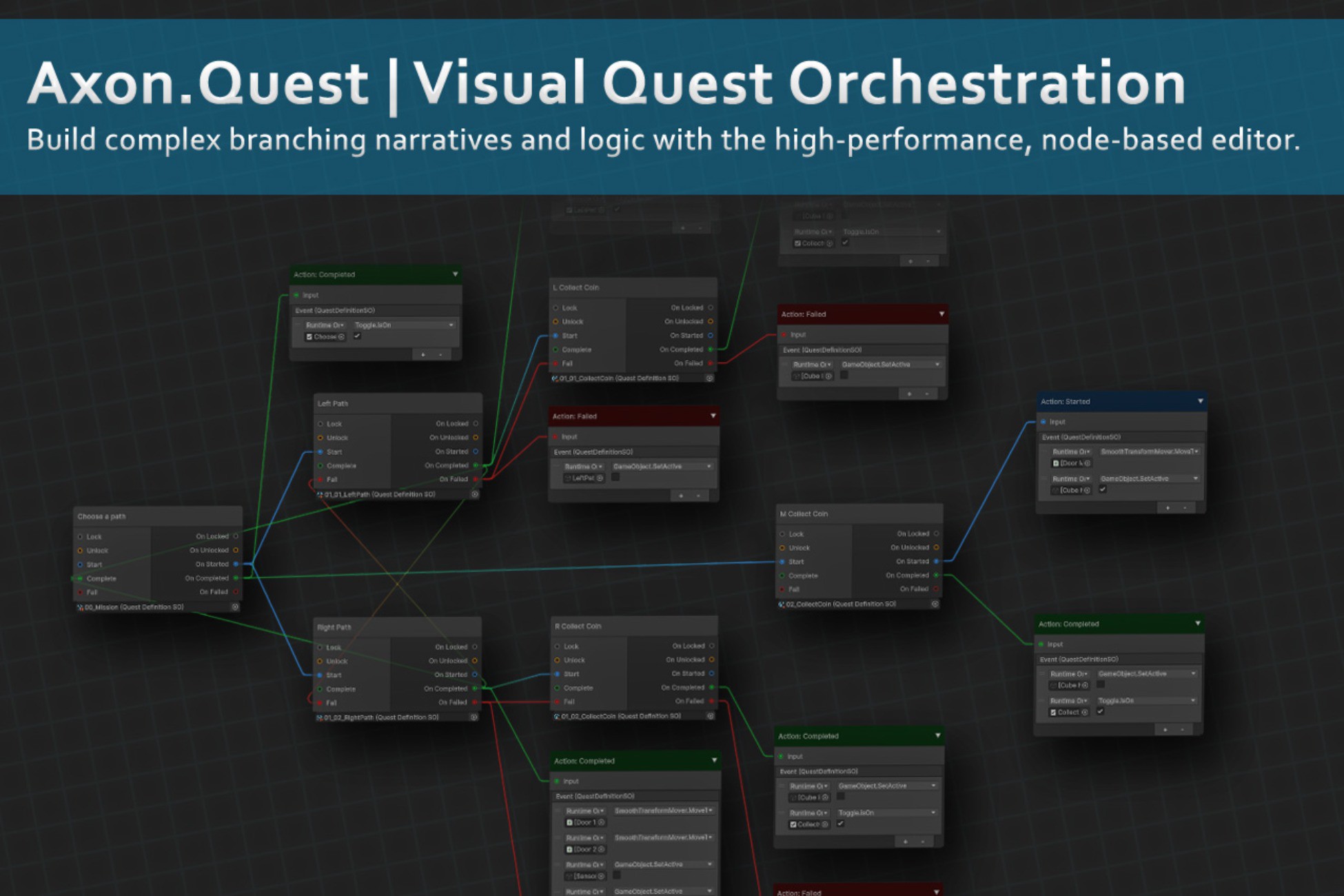This screenshot has width=1344, height=896.
Task: Add event entry below LeftPat field
Action: (681, 496)
